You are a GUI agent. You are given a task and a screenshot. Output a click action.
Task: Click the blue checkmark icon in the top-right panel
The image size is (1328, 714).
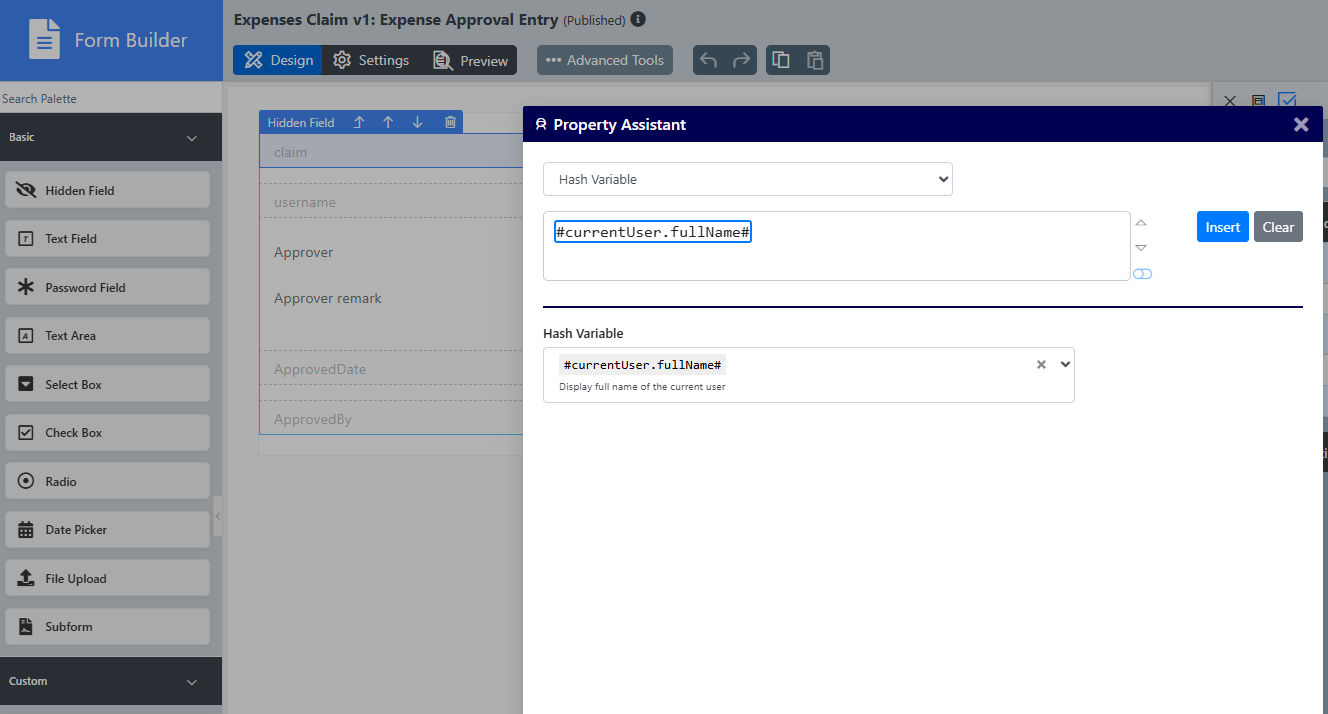1287,101
